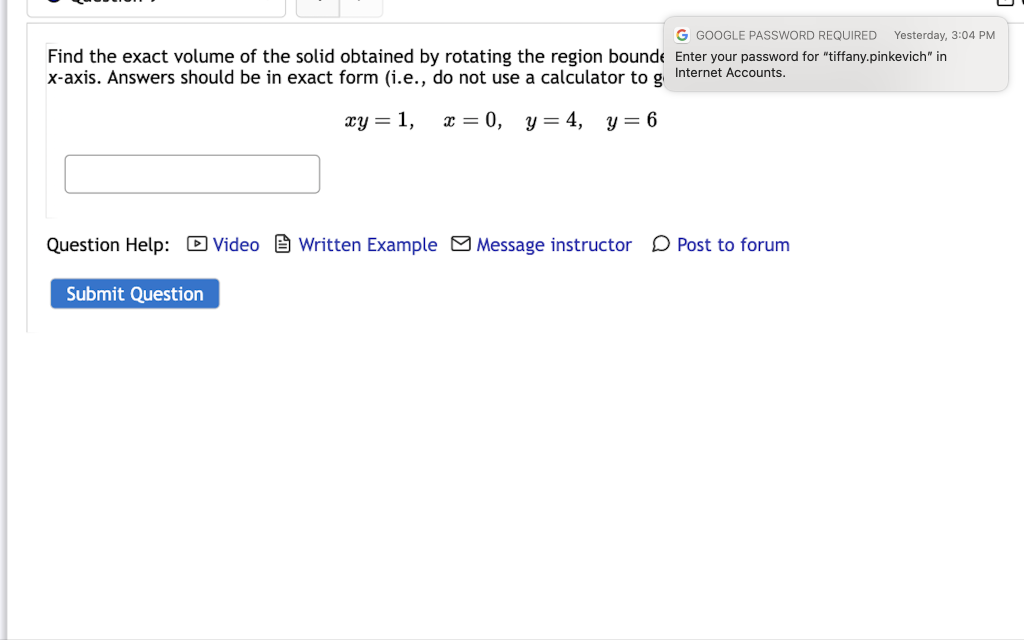
Task: Click the Video play icon next to Question Help
Action: (198, 244)
